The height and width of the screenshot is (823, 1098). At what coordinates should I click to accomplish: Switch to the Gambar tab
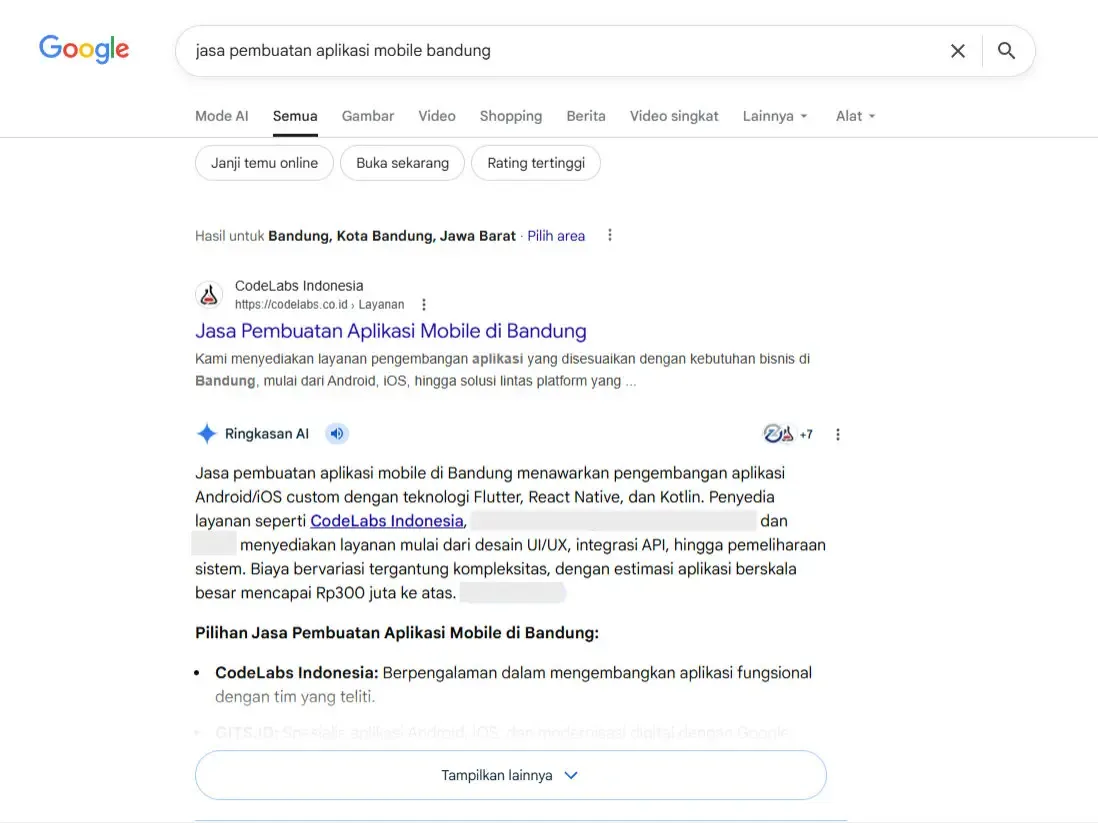pyautogui.click(x=367, y=115)
